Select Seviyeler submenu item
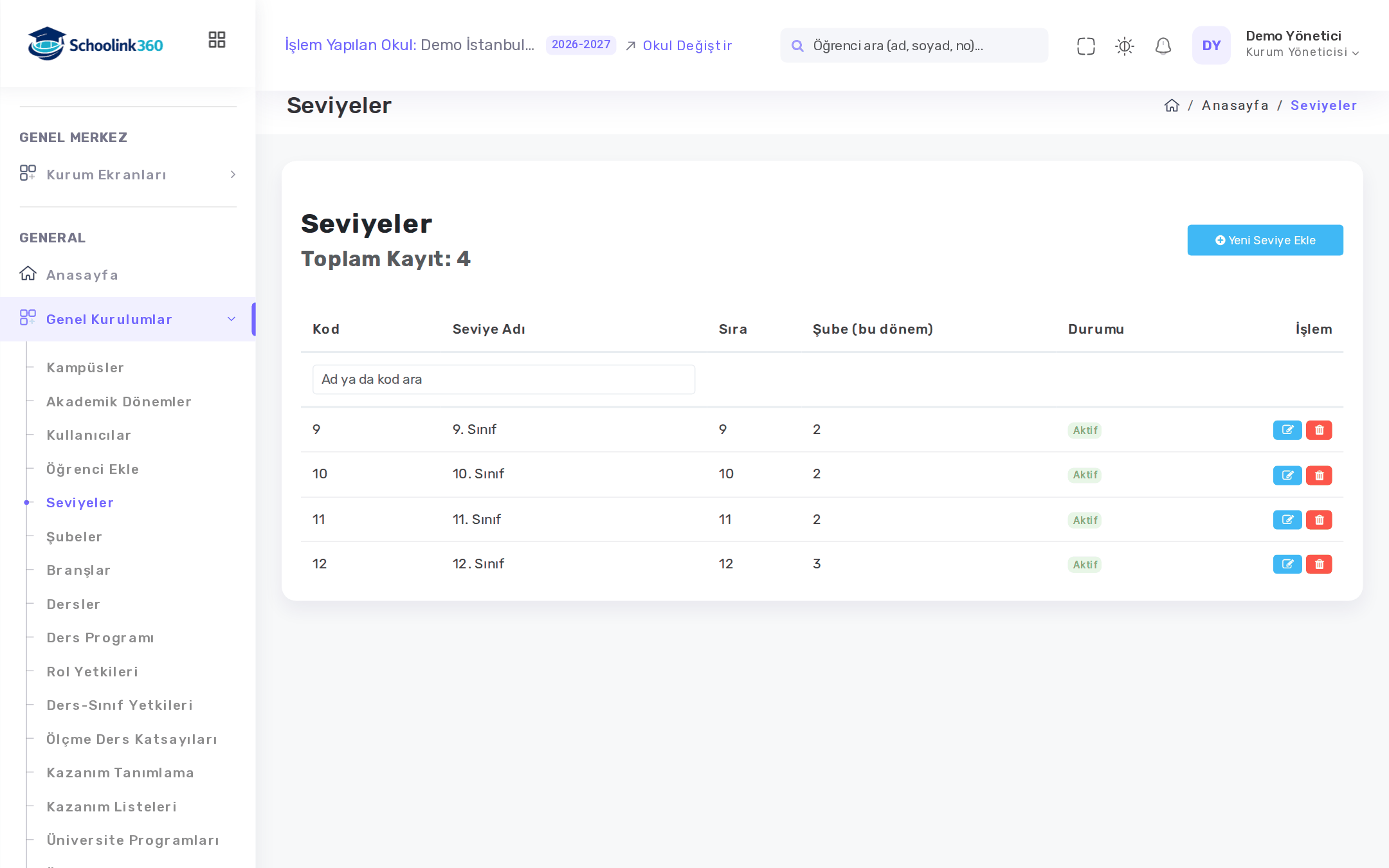This screenshot has width=1389, height=868. point(80,503)
